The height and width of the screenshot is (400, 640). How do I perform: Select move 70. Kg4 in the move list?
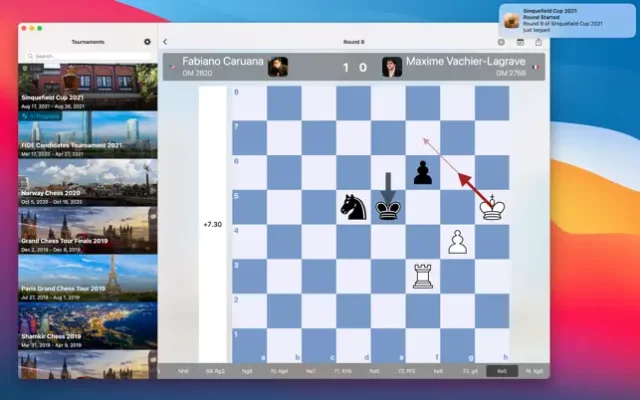click(279, 371)
